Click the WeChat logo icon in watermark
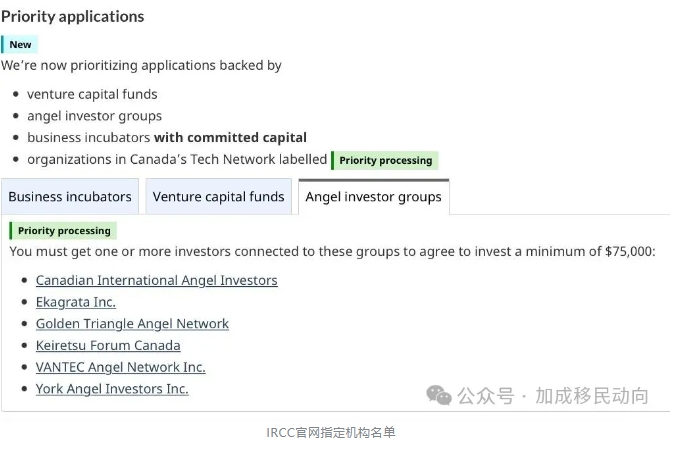Viewport: 675px width, 451px height. (439, 395)
